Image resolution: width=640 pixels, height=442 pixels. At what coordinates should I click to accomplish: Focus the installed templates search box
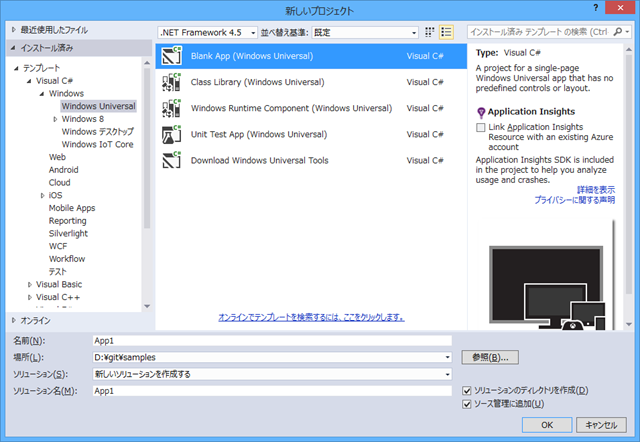click(x=540, y=32)
